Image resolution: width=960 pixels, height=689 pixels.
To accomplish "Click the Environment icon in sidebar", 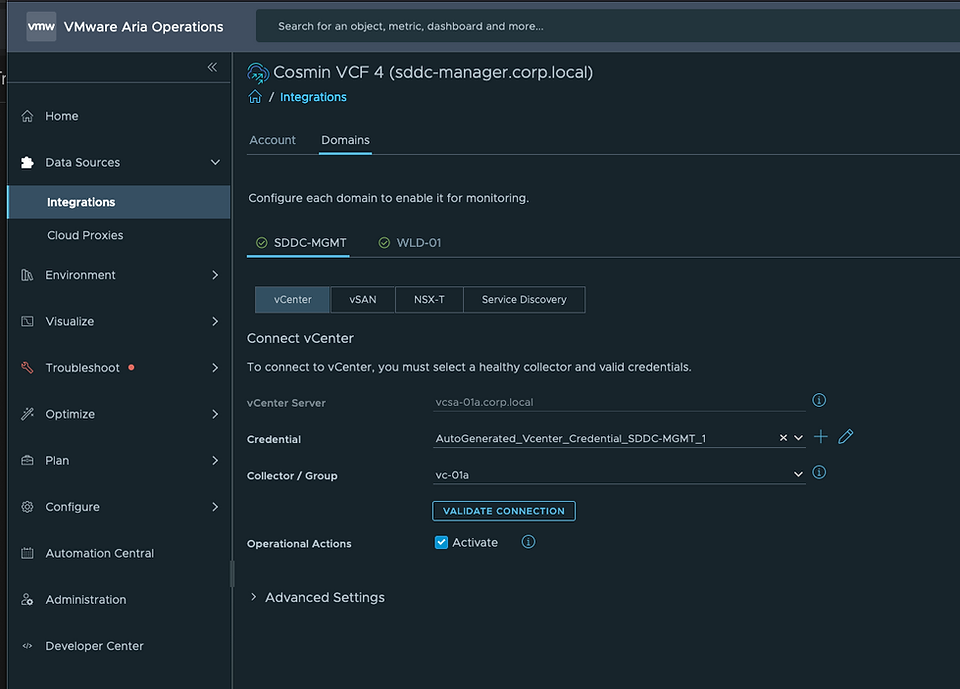I will point(27,275).
